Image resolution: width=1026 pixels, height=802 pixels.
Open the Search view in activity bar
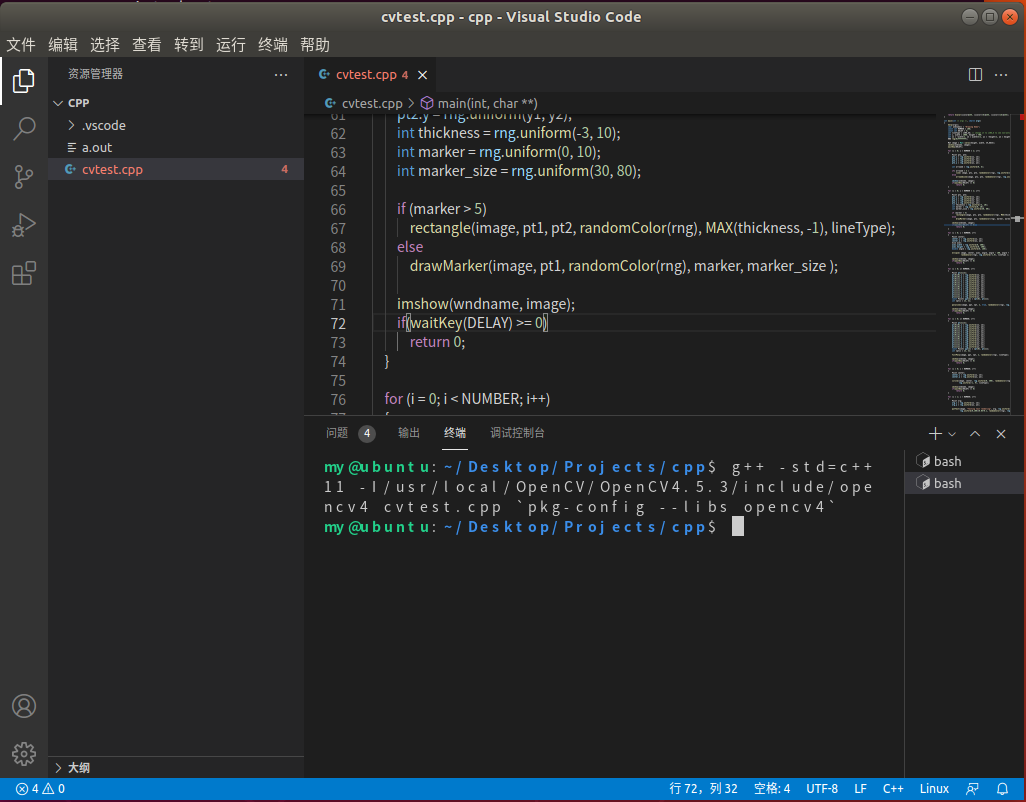(x=24, y=129)
